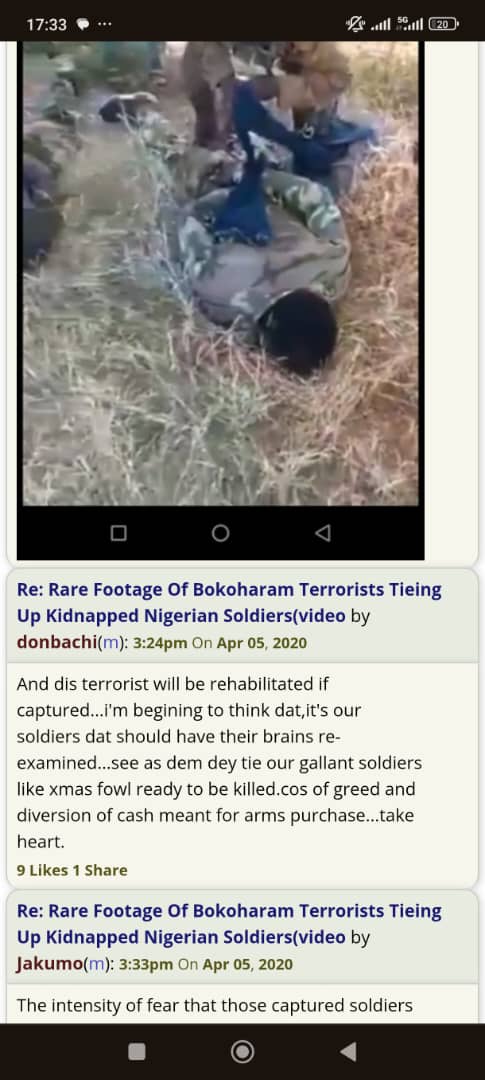The height and width of the screenshot is (1080, 485).
Task: Open the Jakumo user profile
Action: coord(49,964)
